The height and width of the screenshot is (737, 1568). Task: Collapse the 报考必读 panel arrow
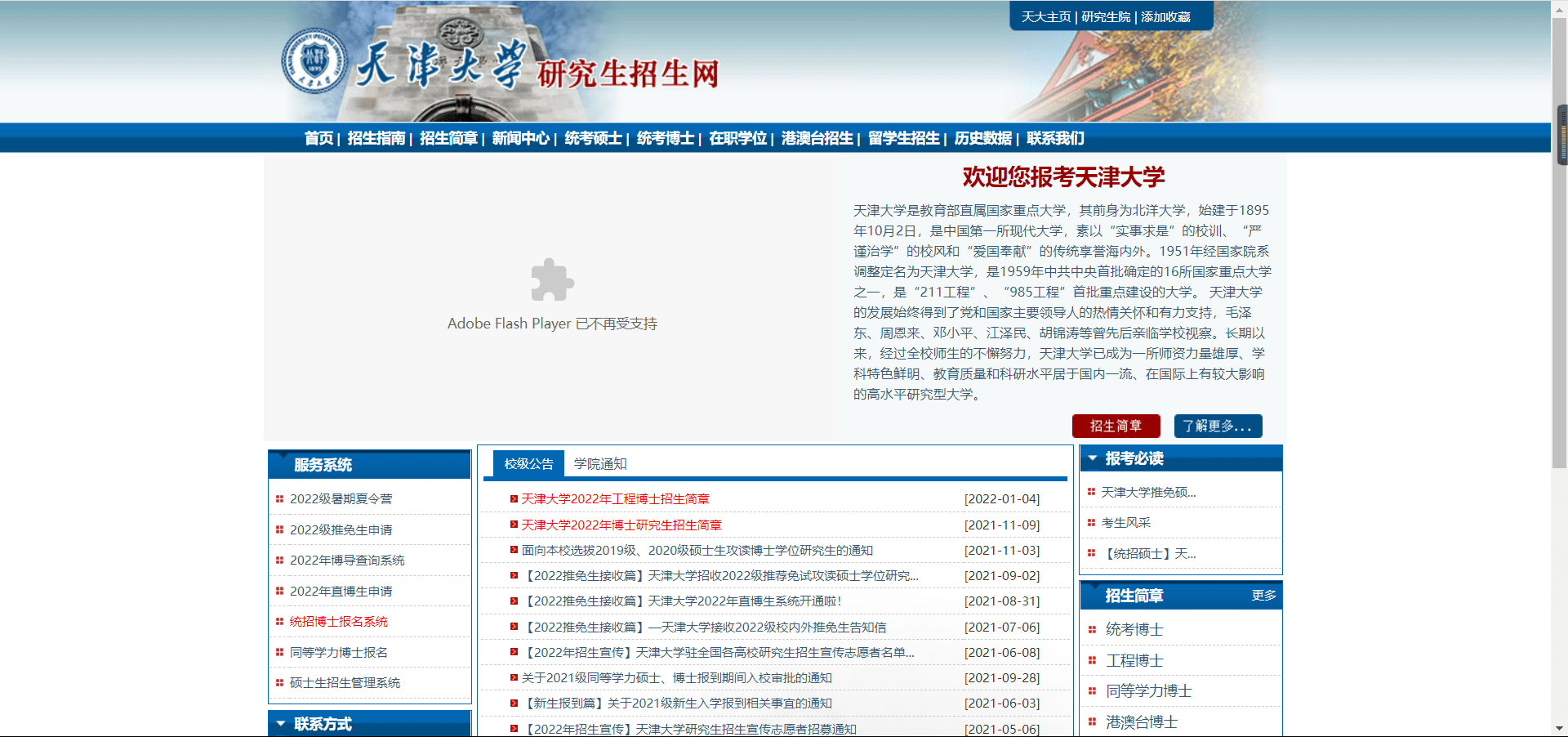pos(1092,458)
